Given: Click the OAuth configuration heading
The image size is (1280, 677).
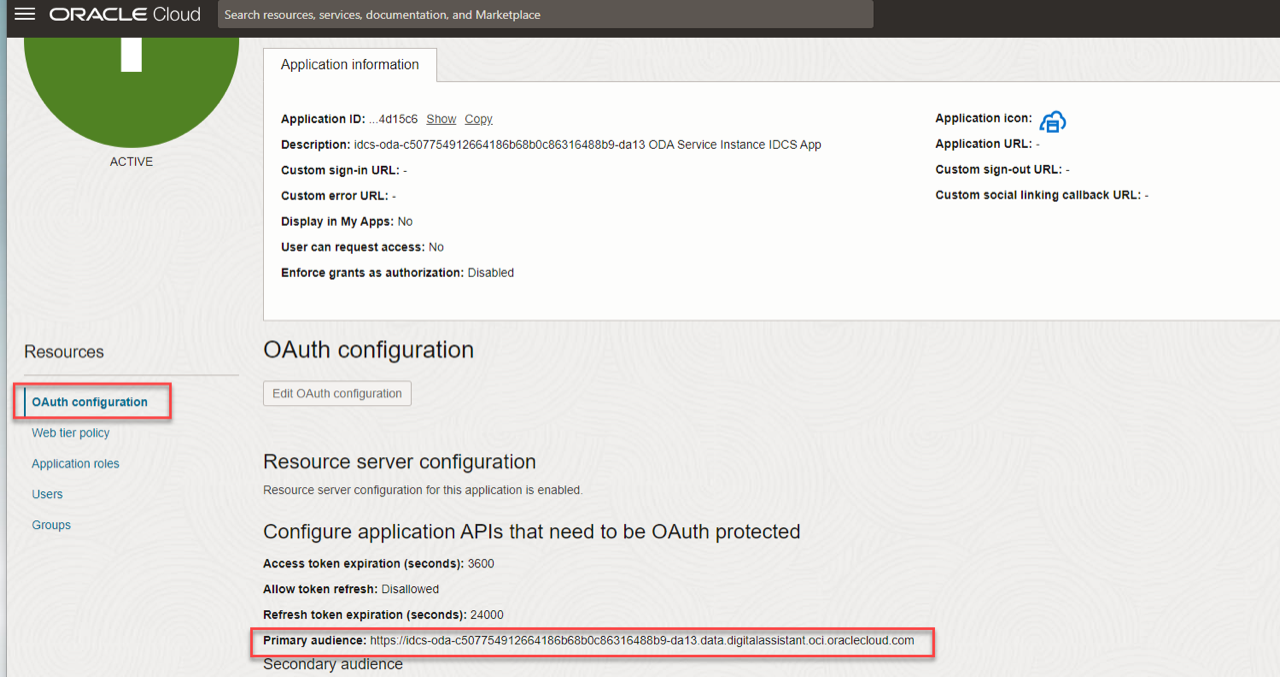Looking at the screenshot, I should 368,350.
